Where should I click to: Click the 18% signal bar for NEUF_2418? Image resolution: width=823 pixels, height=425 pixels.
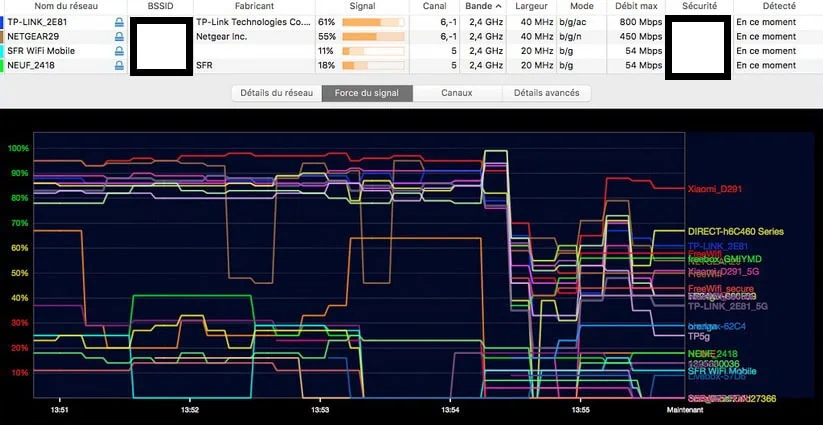[x=375, y=65]
